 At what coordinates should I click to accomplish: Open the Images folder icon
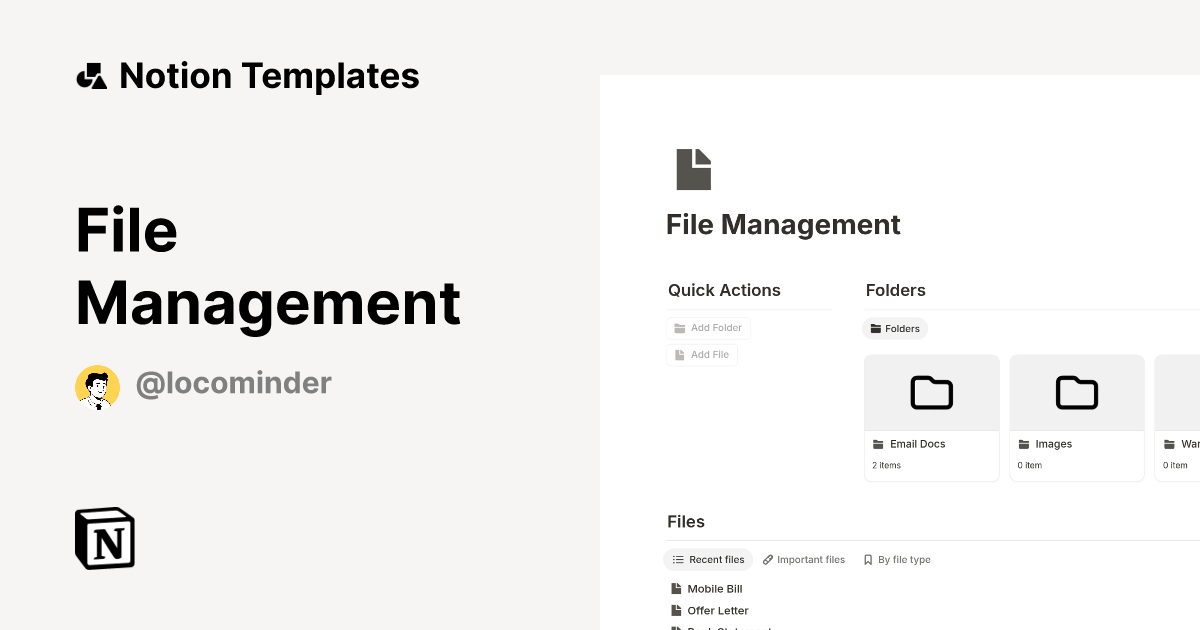pyautogui.click(x=1076, y=392)
